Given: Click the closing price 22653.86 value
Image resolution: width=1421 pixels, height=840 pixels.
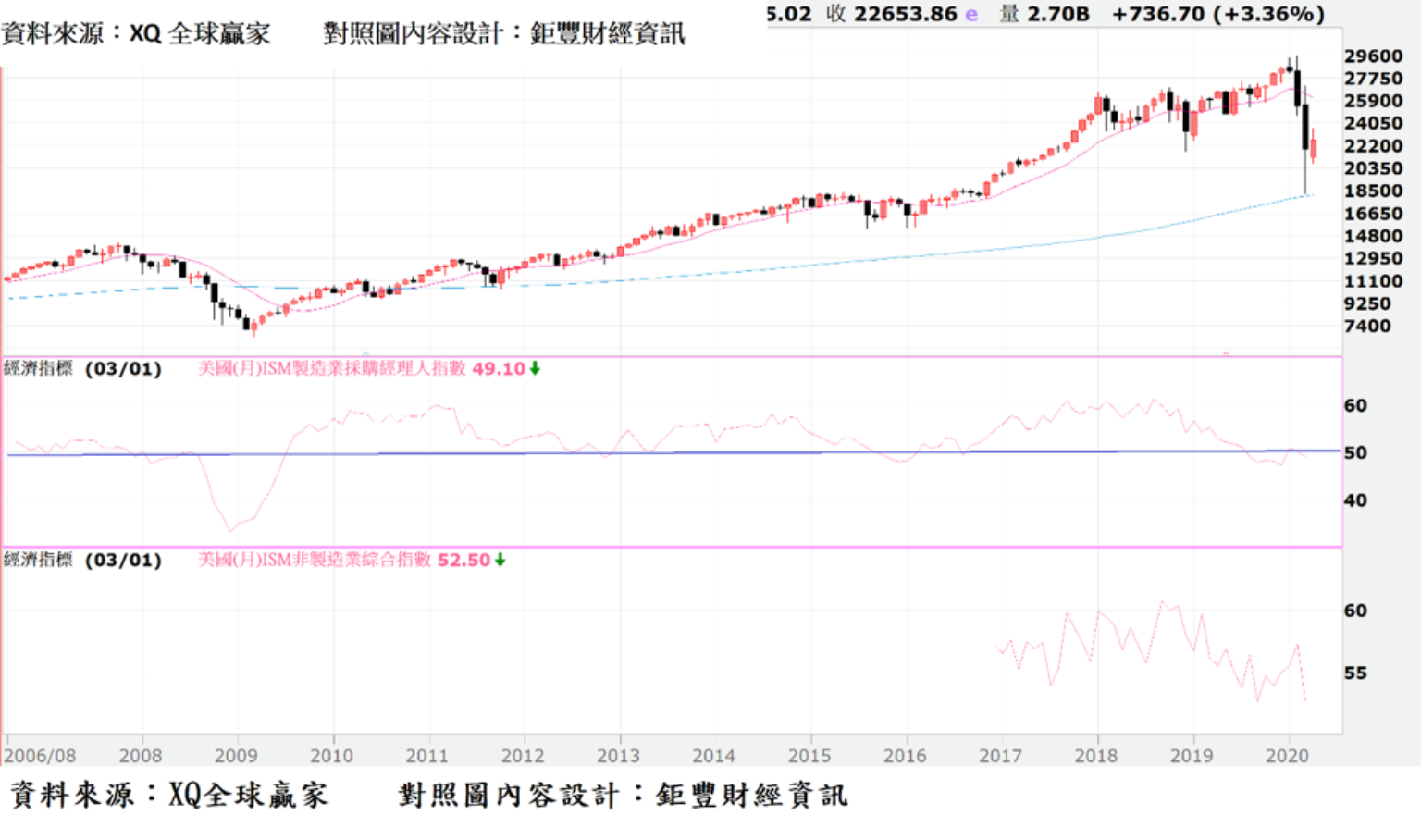Looking at the screenshot, I should [905, 15].
